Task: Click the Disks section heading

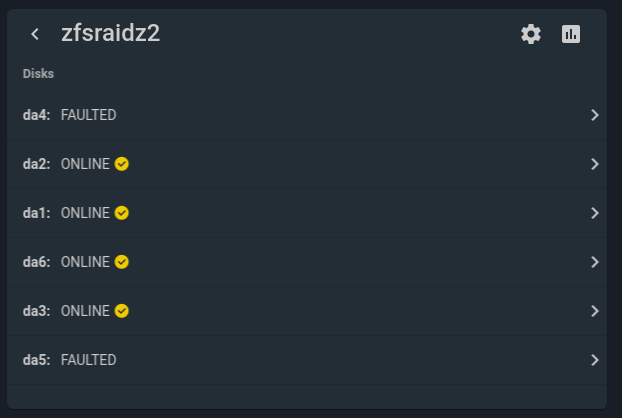Action: click(x=38, y=74)
